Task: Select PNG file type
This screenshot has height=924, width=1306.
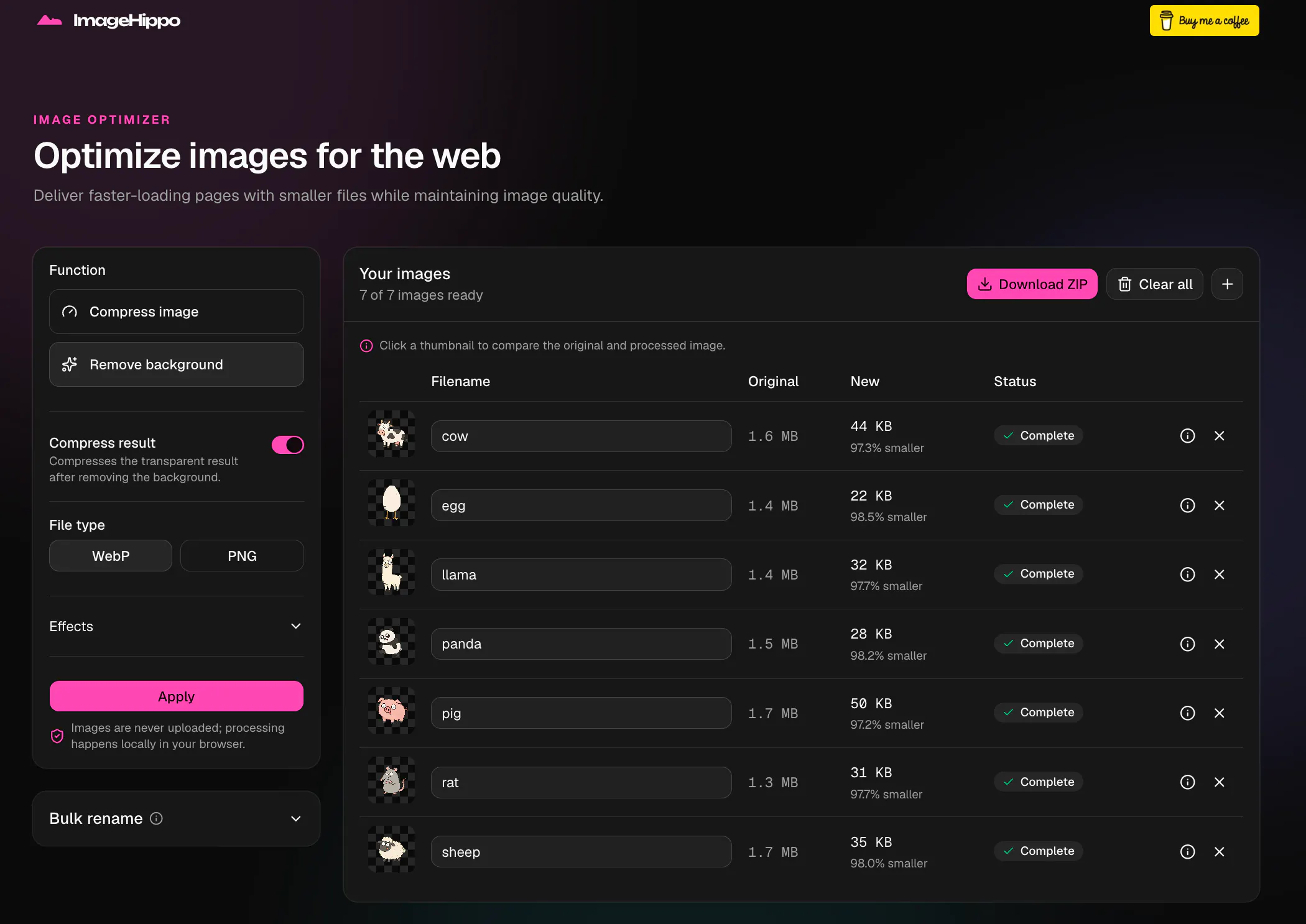Action: coord(242,556)
